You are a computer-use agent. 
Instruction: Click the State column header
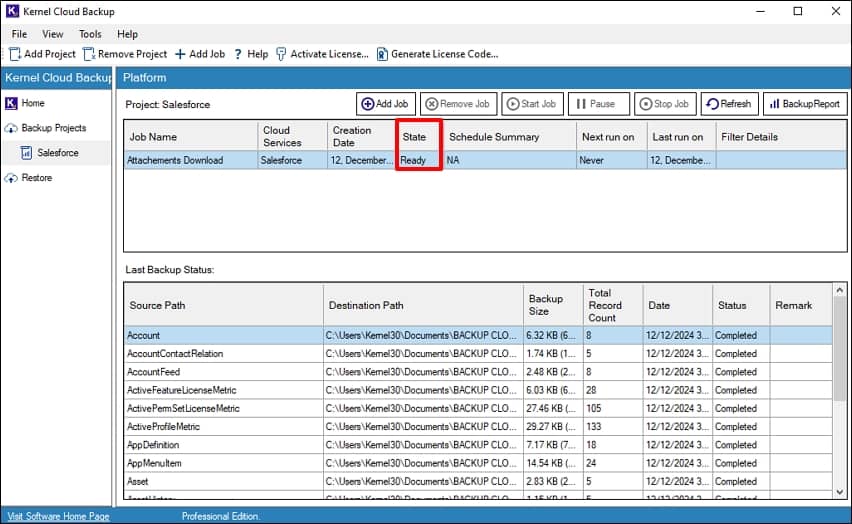419,136
